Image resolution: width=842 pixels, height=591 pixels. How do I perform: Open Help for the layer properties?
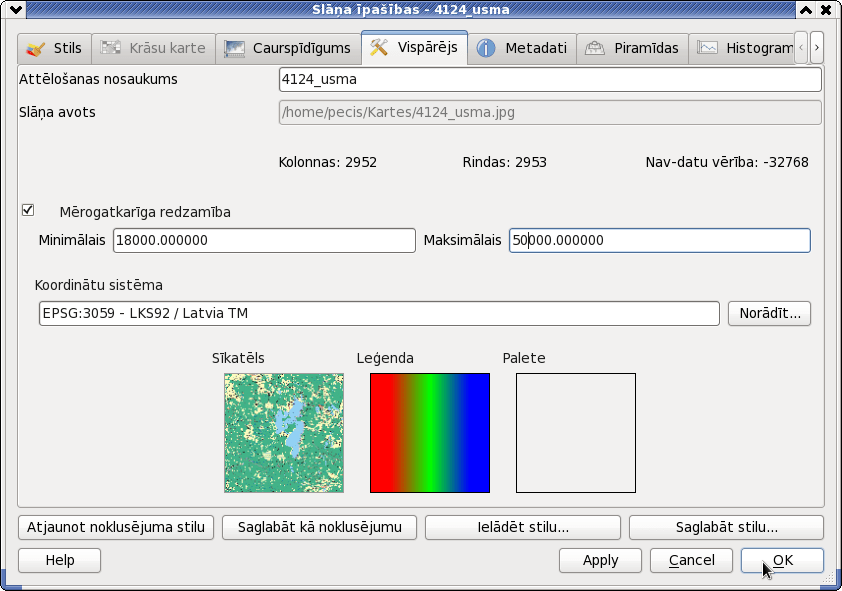pyautogui.click(x=60, y=560)
